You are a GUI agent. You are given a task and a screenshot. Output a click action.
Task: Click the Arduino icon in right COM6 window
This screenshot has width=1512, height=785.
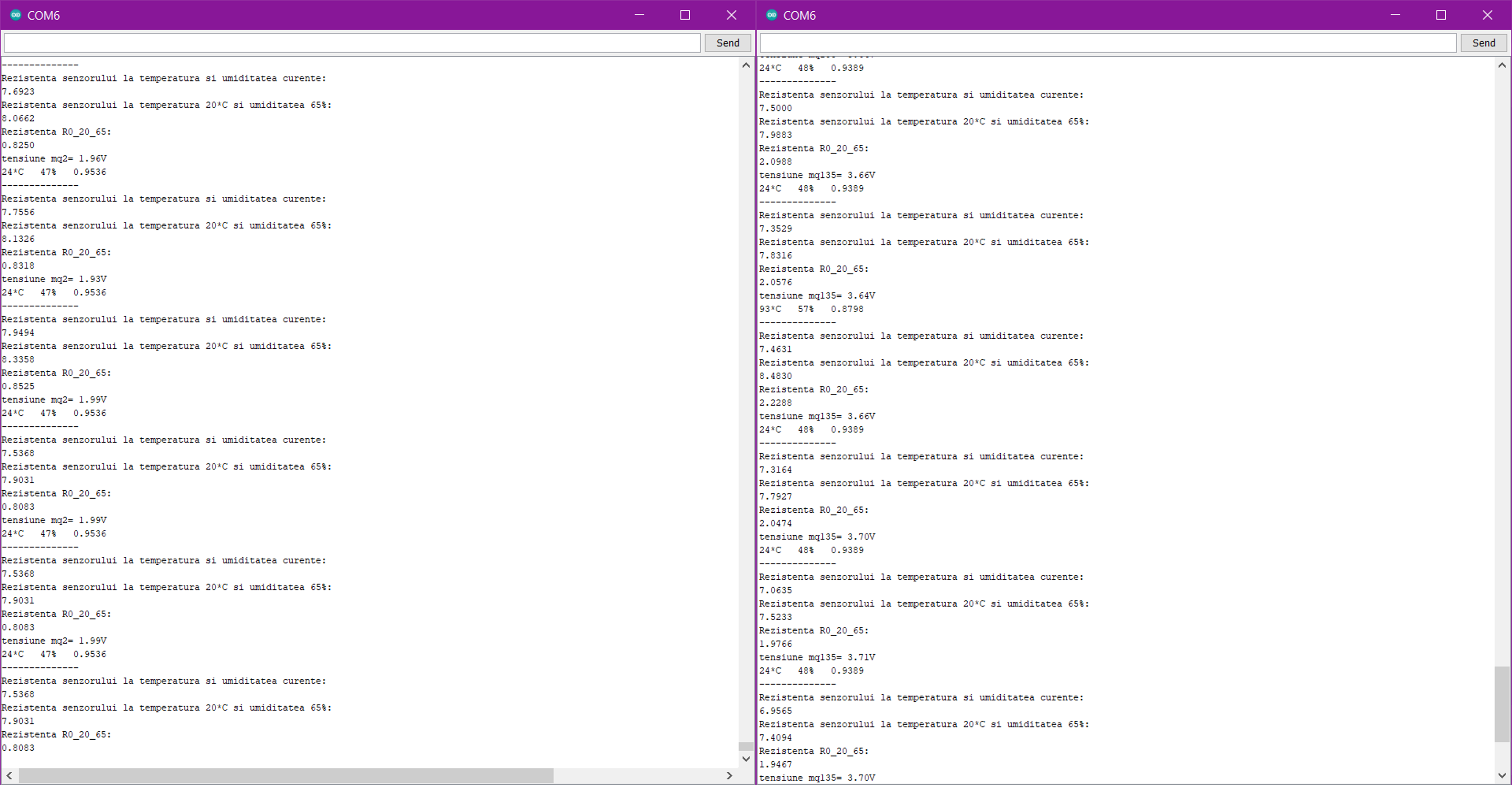pos(772,15)
